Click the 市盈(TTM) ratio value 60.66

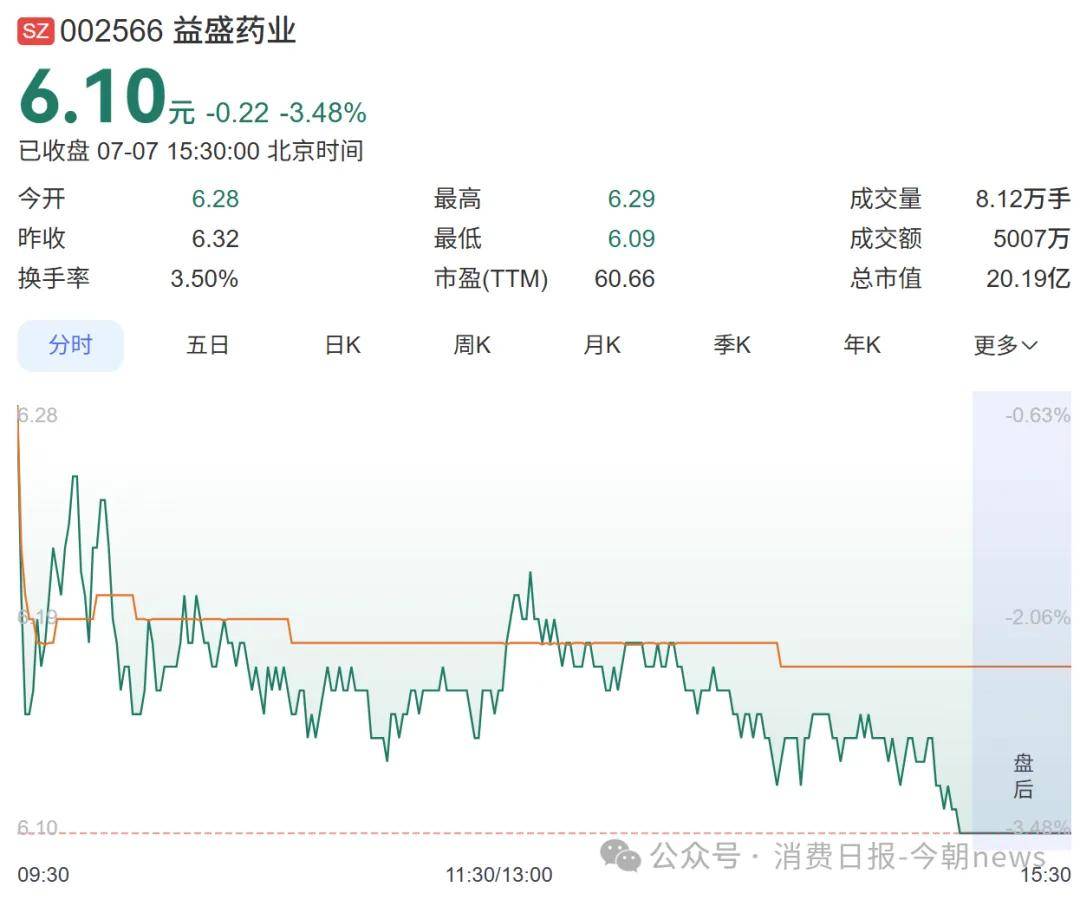coord(624,279)
